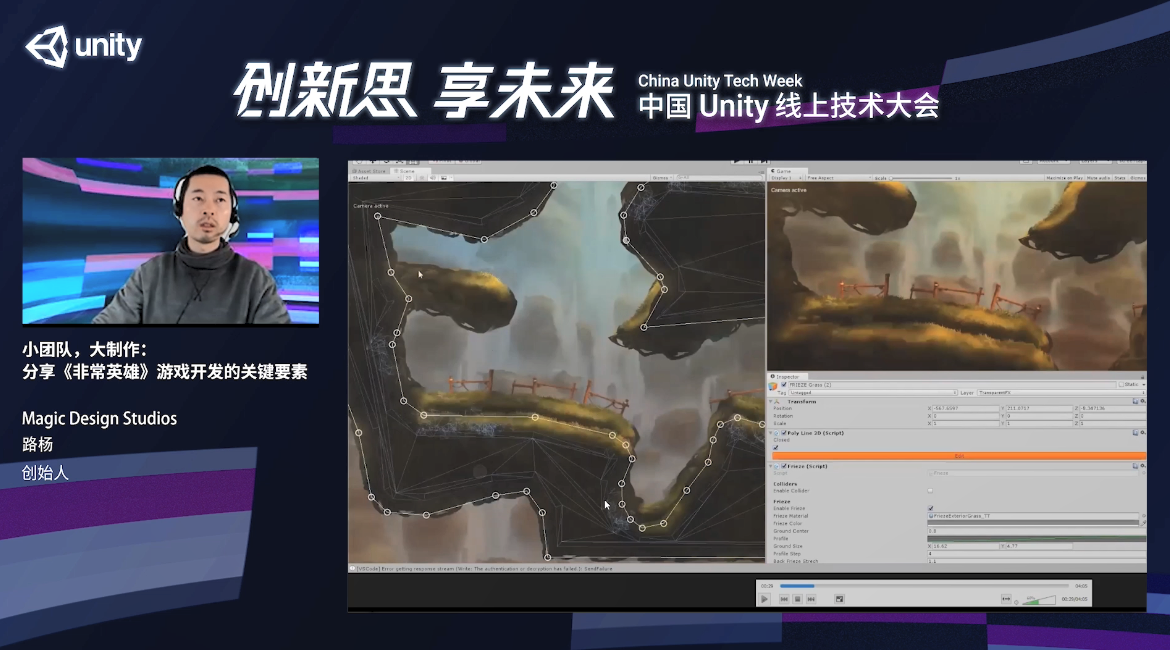Click the stretch arrows icon in media player
This screenshot has width=1170, height=650.
(1007, 599)
